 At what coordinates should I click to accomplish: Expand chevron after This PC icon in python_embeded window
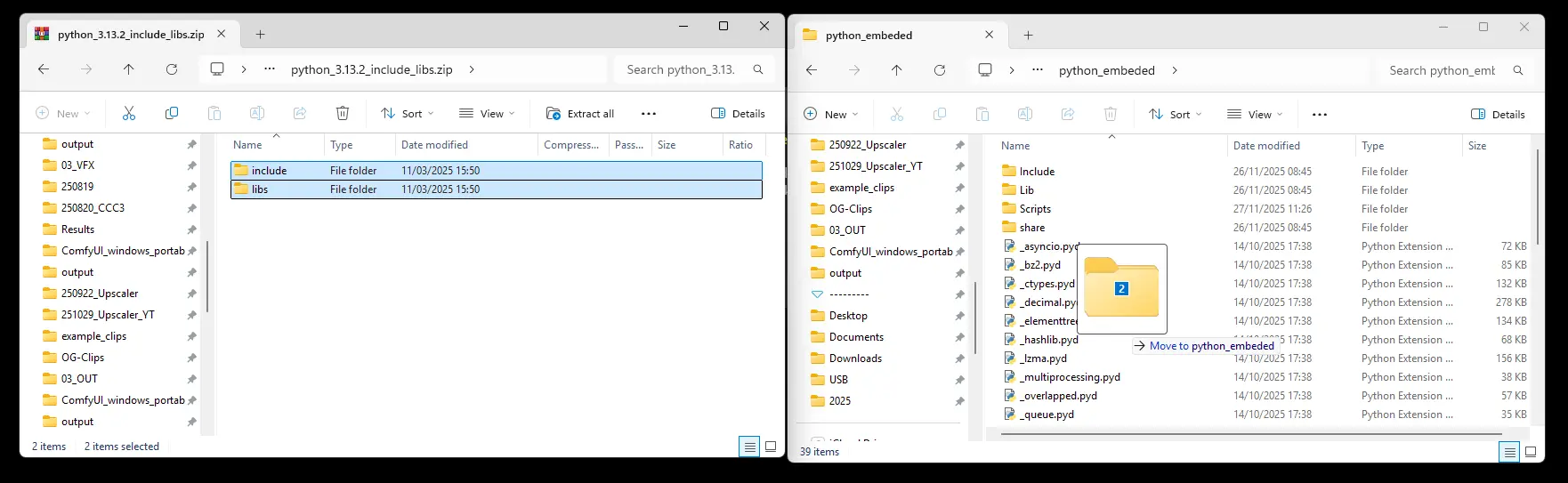(x=1012, y=70)
